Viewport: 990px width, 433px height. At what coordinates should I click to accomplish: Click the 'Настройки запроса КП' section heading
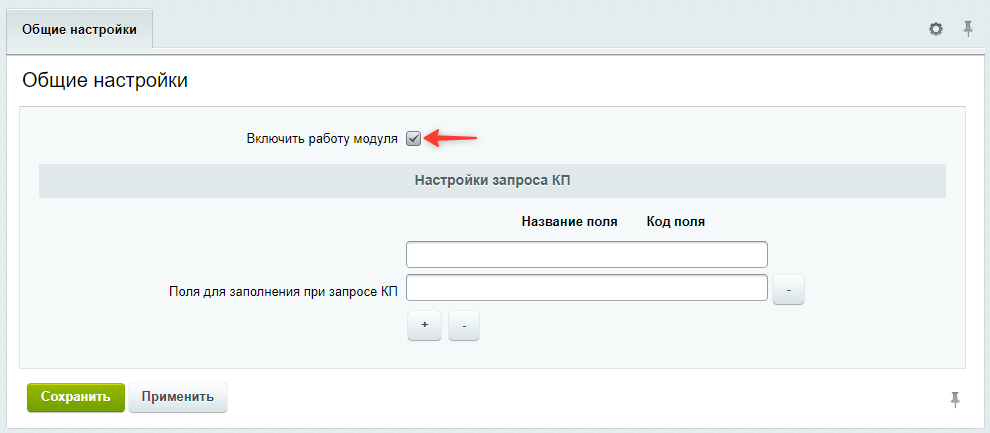(492, 181)
